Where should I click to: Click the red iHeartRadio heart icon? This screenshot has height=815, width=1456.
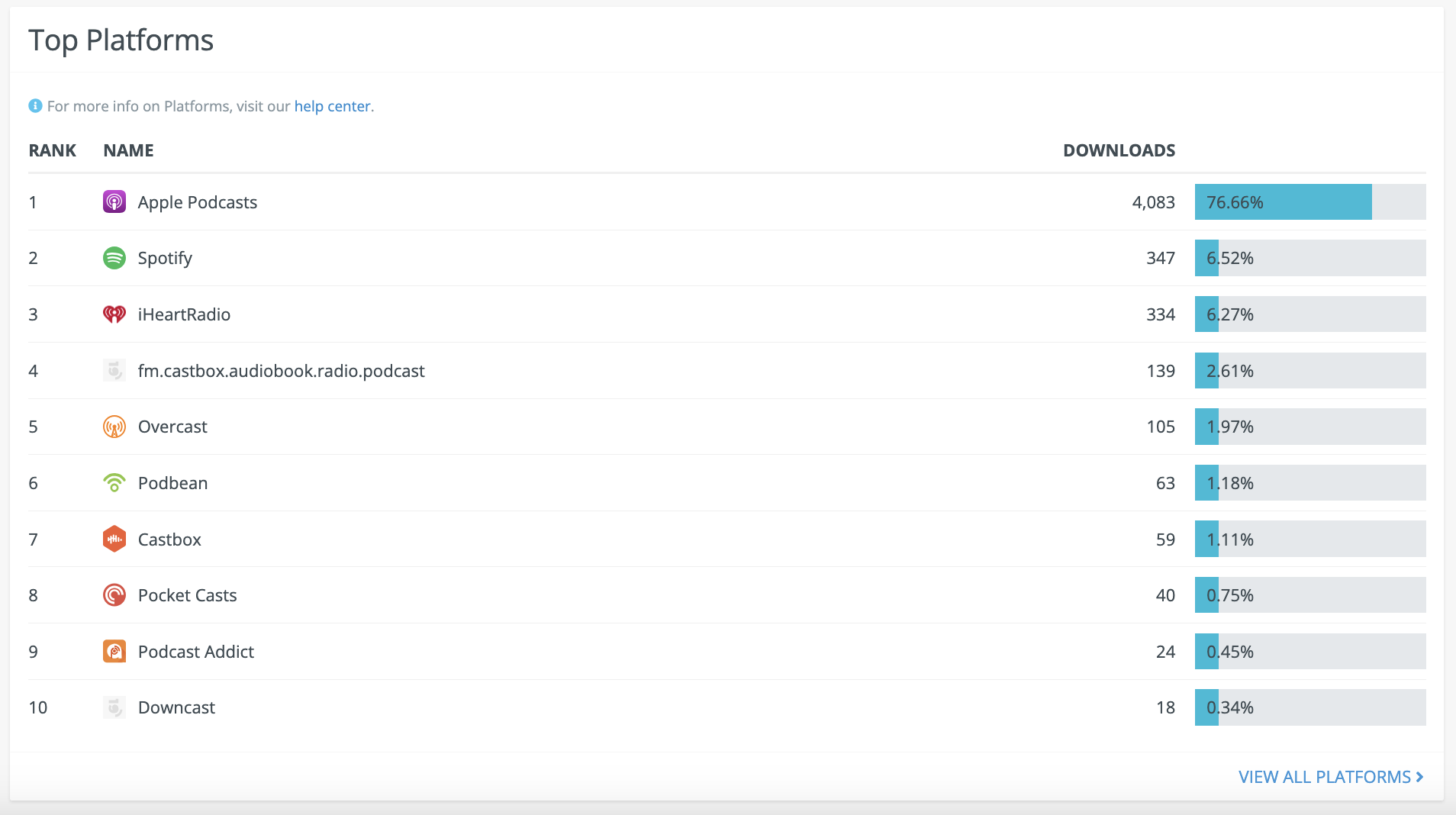coord(114,314)
